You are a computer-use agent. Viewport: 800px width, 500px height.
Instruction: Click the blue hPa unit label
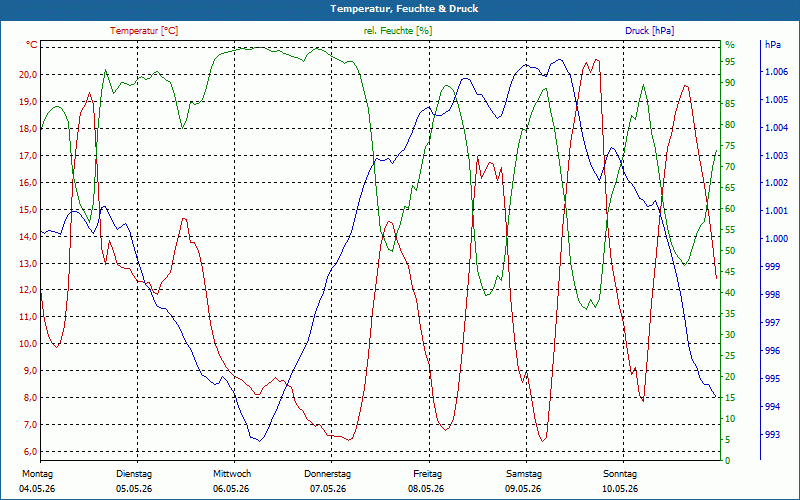pos(773,44)
